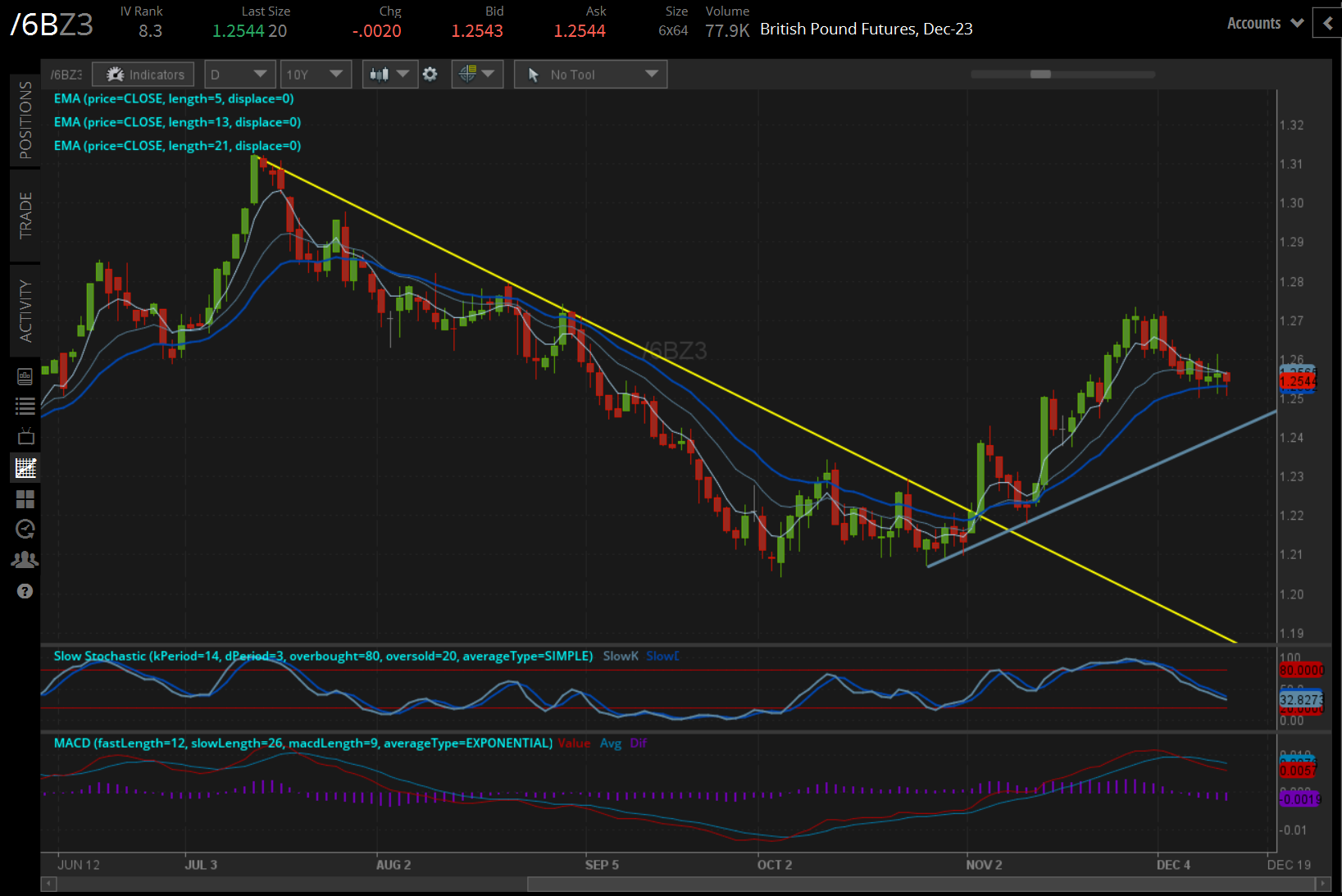1342x896 pixels.
Task: Click the SlowK plot label
Action: pos(621,656)
